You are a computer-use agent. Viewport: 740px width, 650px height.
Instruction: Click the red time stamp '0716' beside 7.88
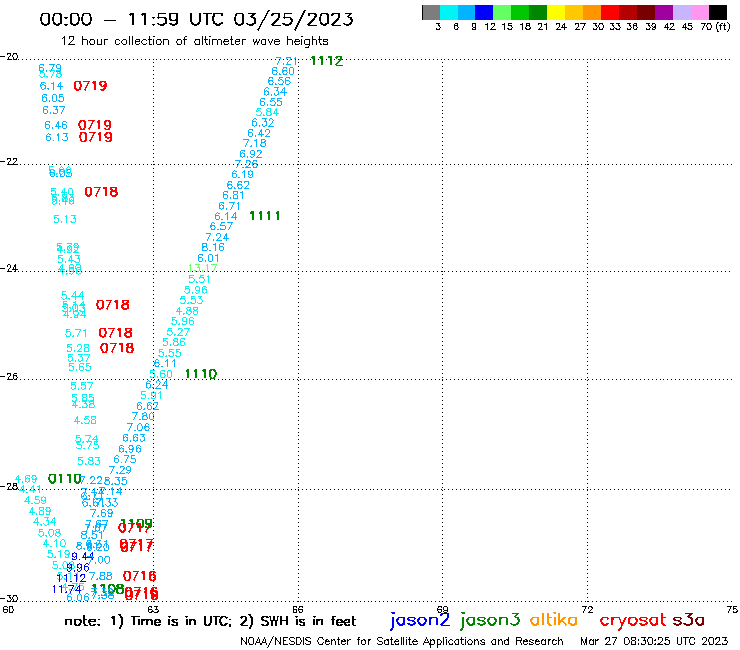point(140,576)
